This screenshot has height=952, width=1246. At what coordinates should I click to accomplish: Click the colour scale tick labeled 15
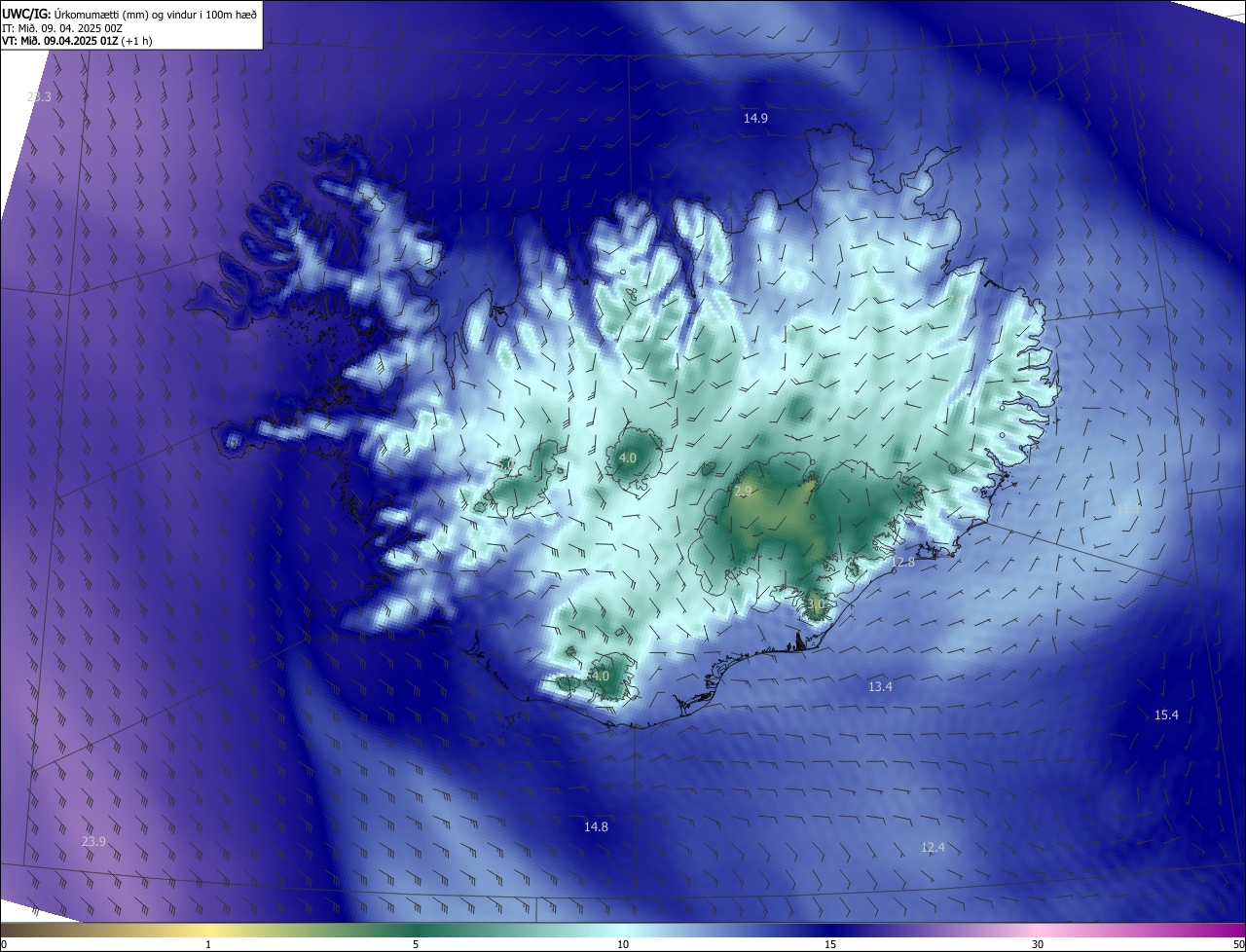[x=830, y=944]
